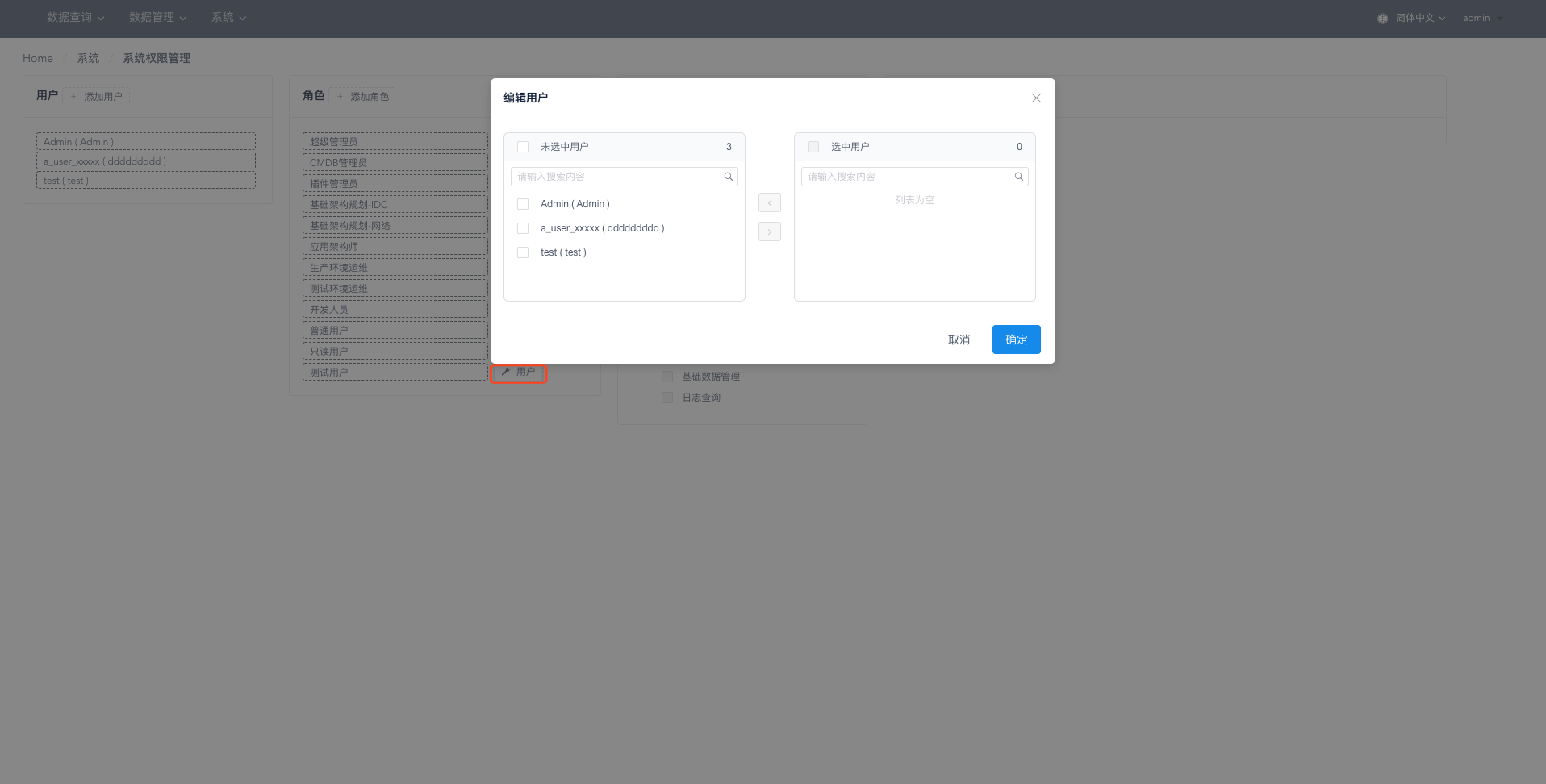
Task: Select the 超级管理员 role
Action: [x=395, y=141]
